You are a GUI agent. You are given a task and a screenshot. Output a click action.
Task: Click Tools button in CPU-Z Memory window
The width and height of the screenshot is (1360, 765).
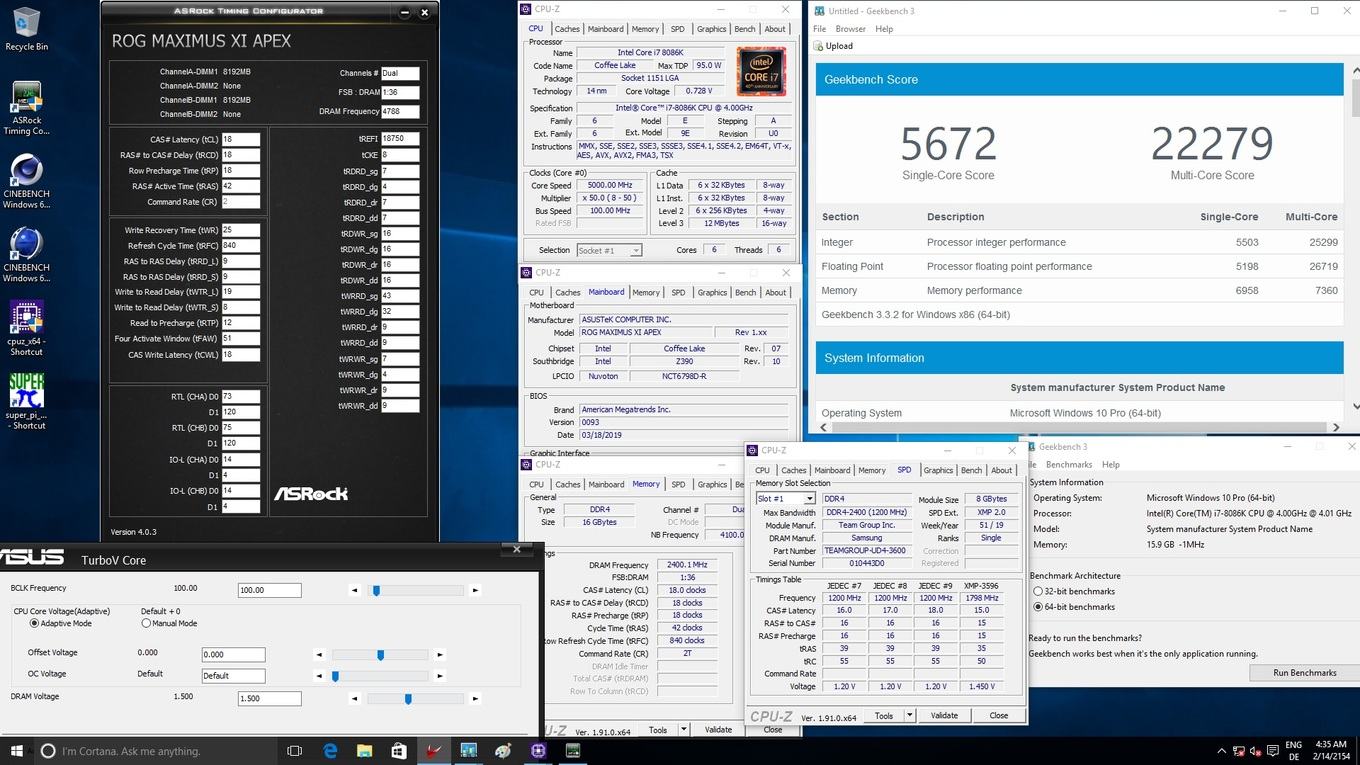pyautogui.click(x=657, y=729)
